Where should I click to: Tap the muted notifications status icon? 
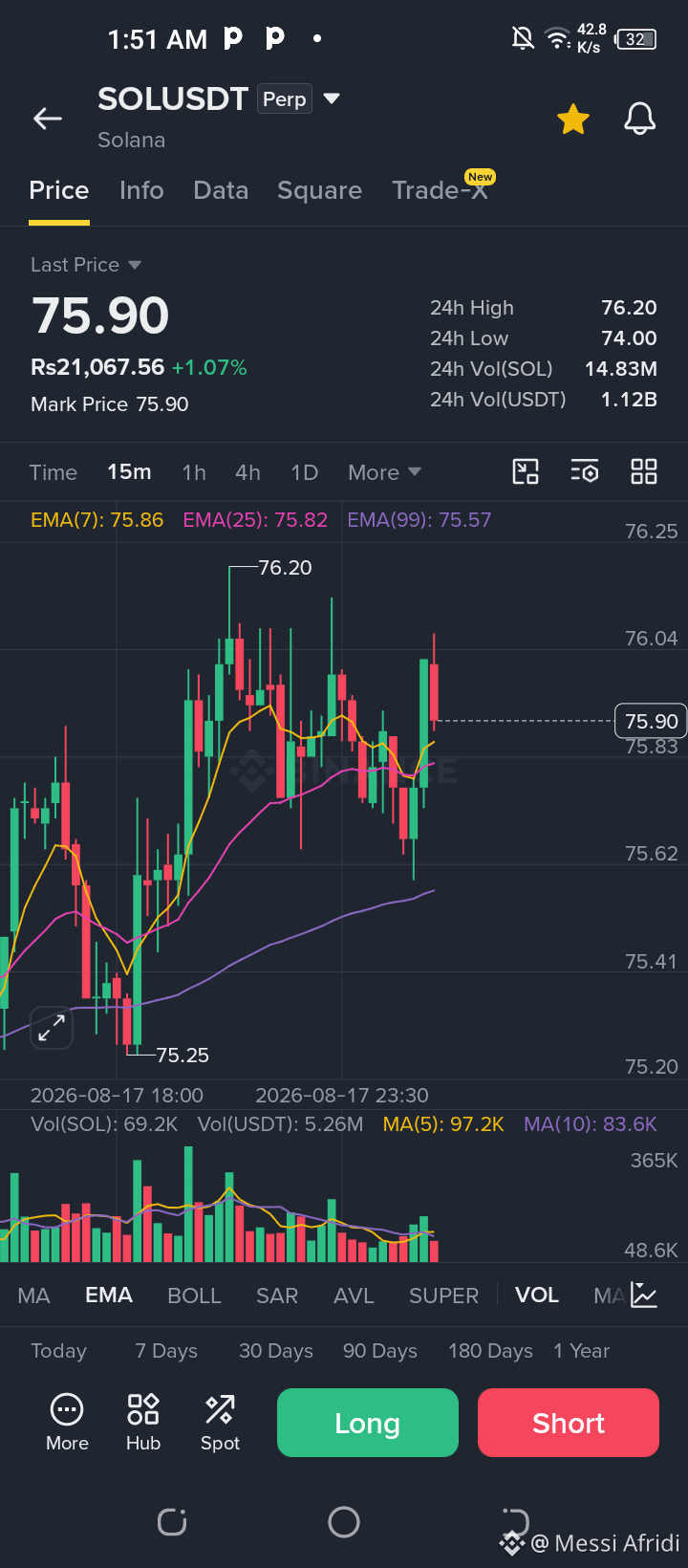pyautogui.click(x=523, y=38)
